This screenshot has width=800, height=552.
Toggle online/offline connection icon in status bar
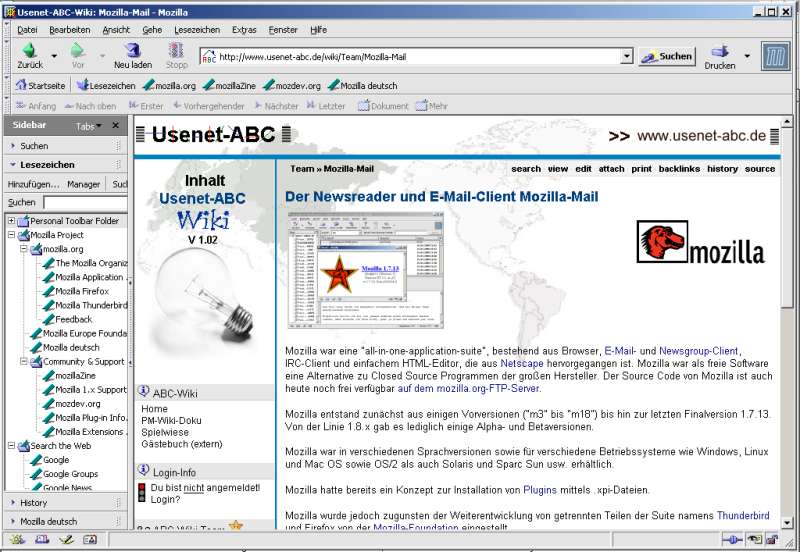click(732, 541)
